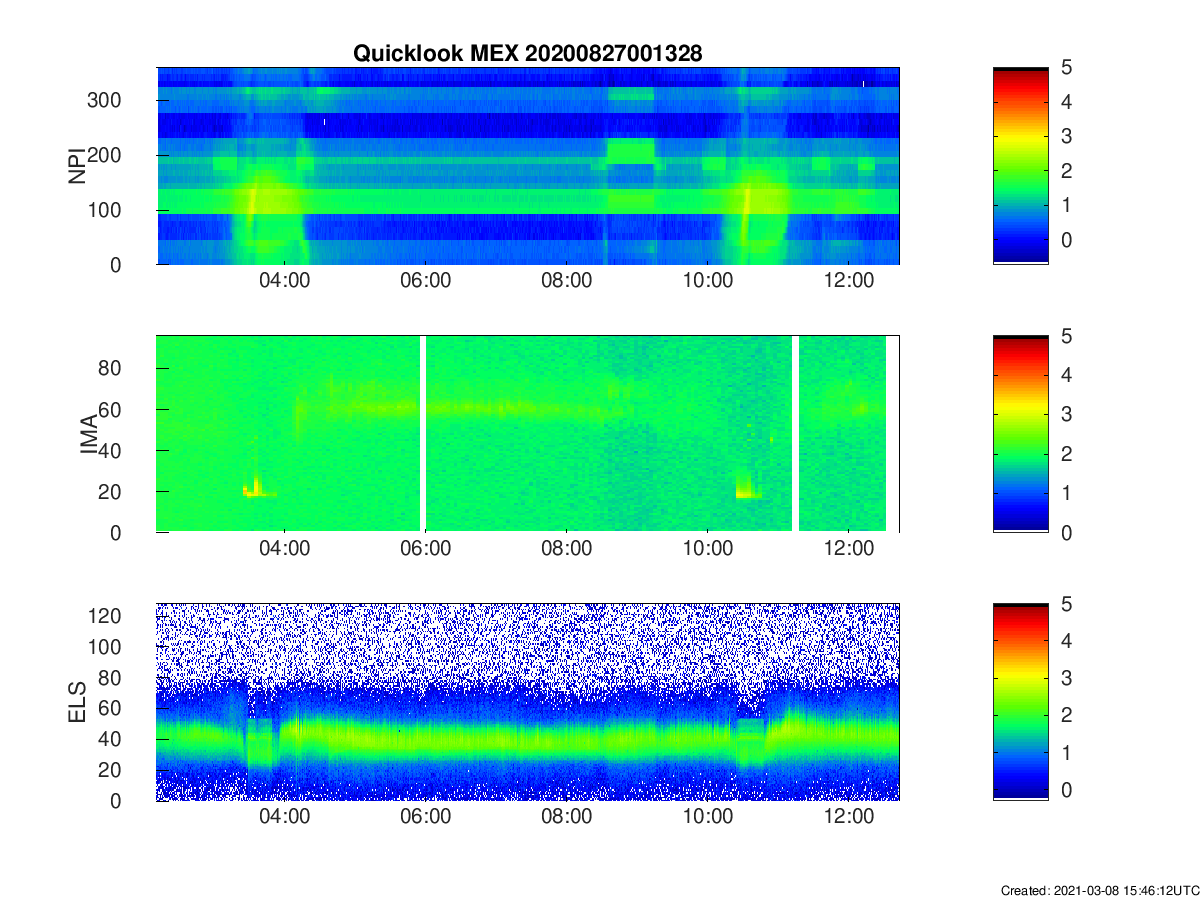Click 06:00 tick under the NPI plot
Screen dimensions: 1200x900
pos(426,282)
